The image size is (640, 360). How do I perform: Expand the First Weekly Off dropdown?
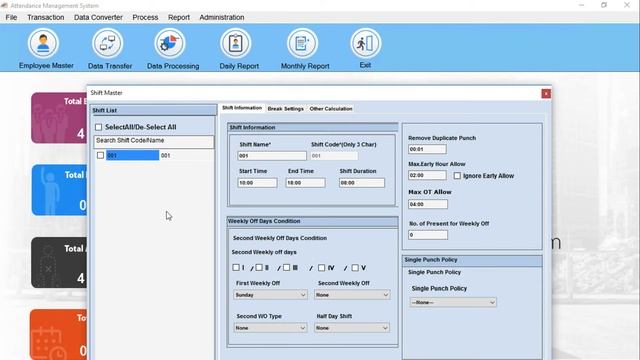tap(270, 295)
